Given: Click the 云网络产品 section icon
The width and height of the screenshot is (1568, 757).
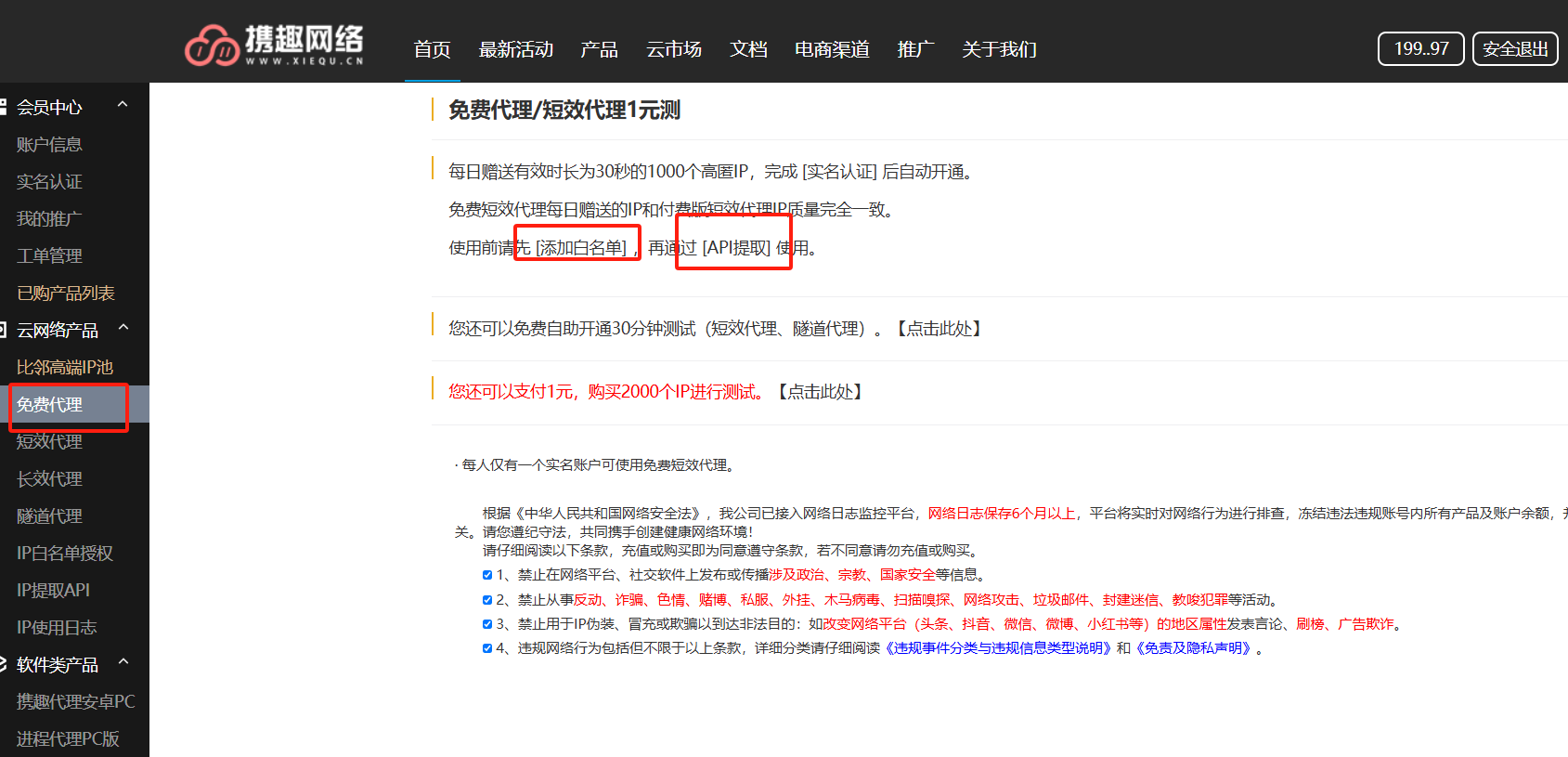Looking at the screenshot, I should (x=3, y=330).
